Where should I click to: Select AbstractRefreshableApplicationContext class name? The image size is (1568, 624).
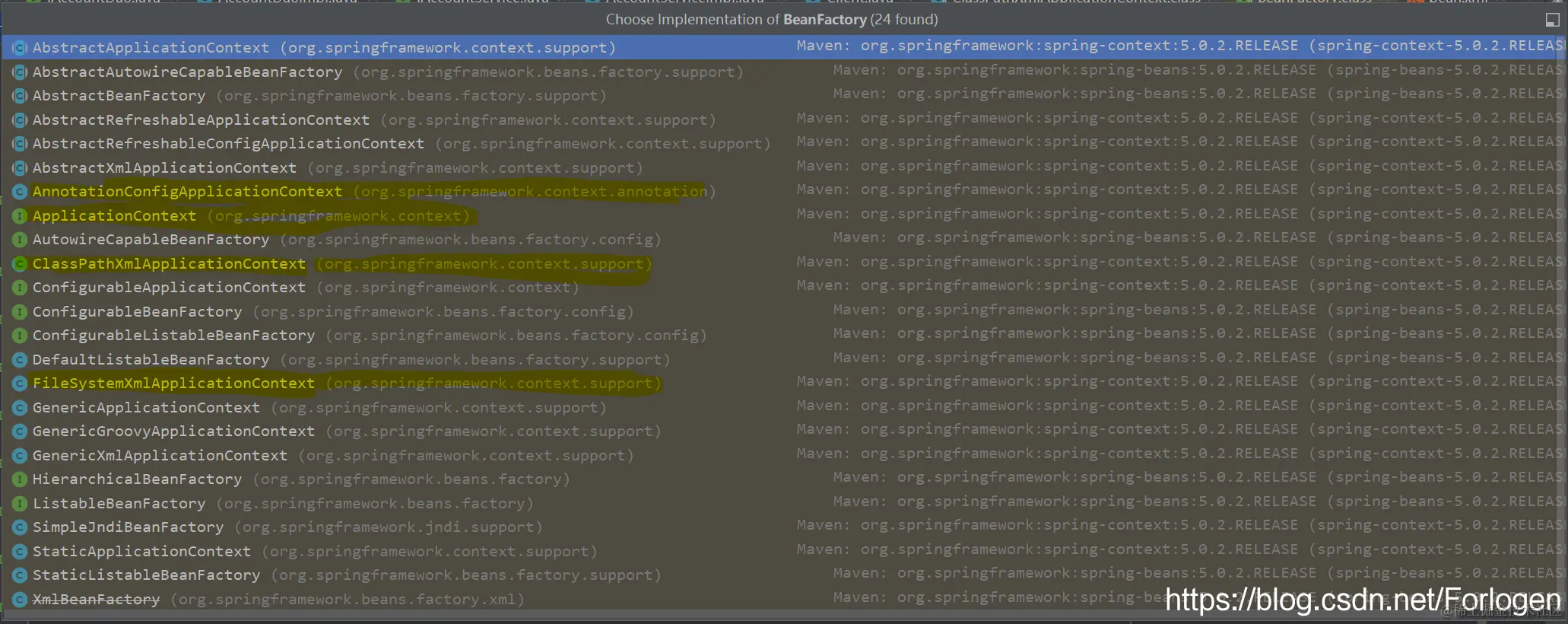point(201,120)
